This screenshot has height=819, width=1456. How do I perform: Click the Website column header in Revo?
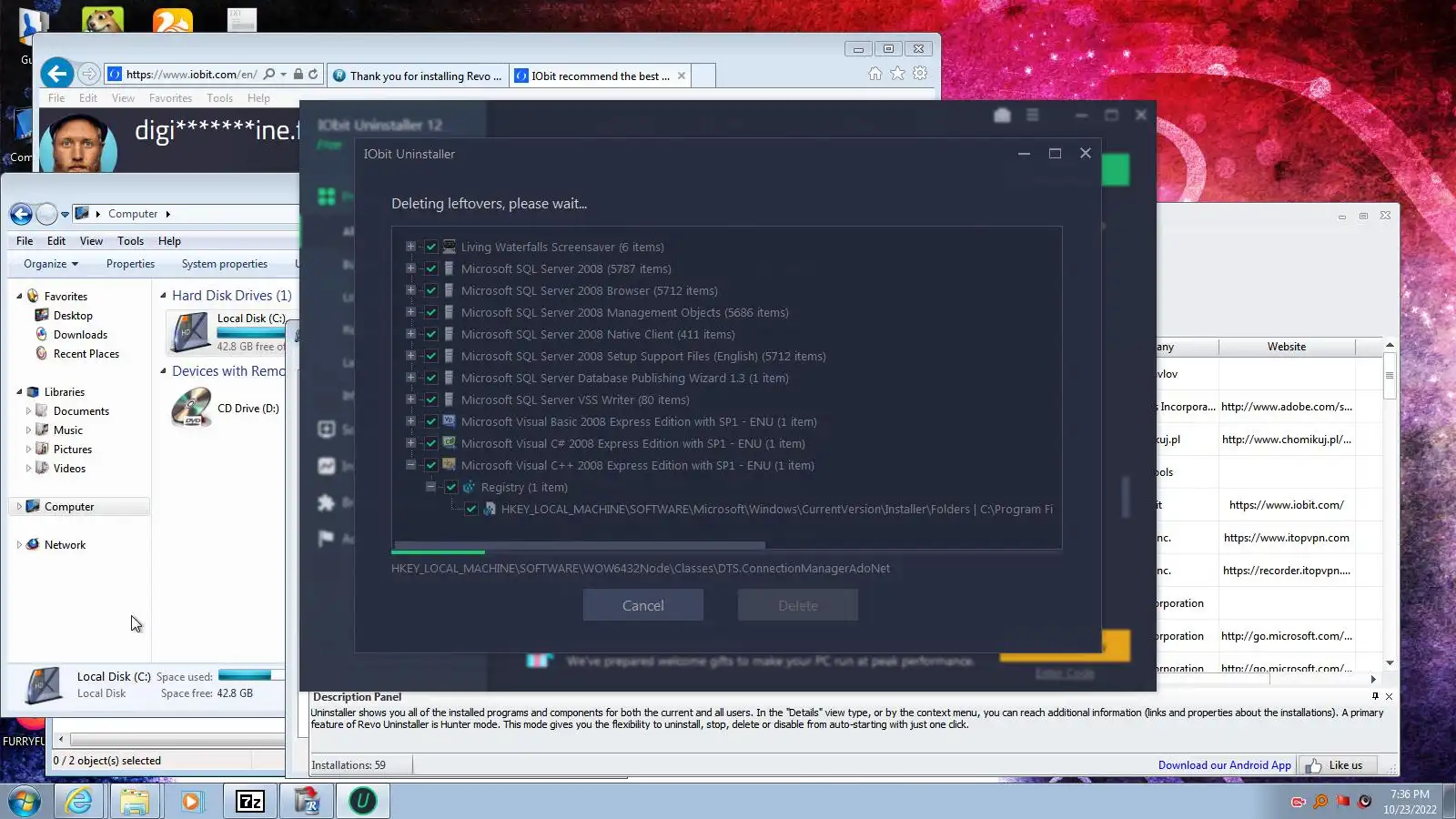(1287, 347)
